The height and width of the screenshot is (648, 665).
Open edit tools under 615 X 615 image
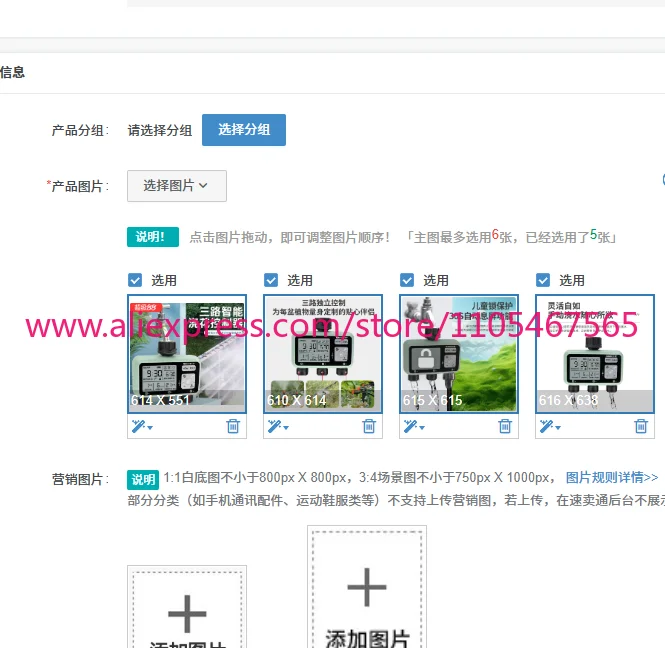[x=414, y=426]
